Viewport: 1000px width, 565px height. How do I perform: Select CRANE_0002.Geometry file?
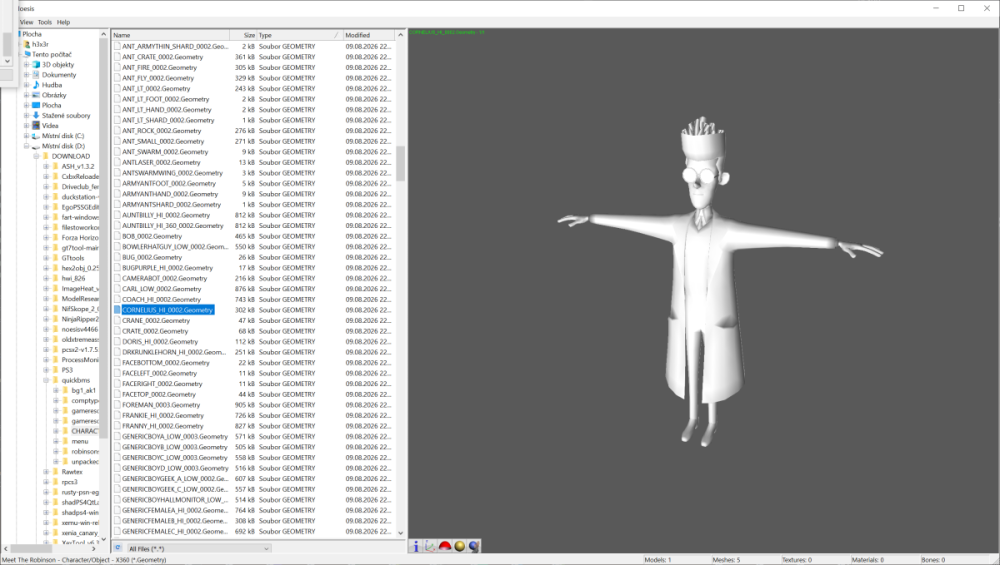[x=156, y=321]
